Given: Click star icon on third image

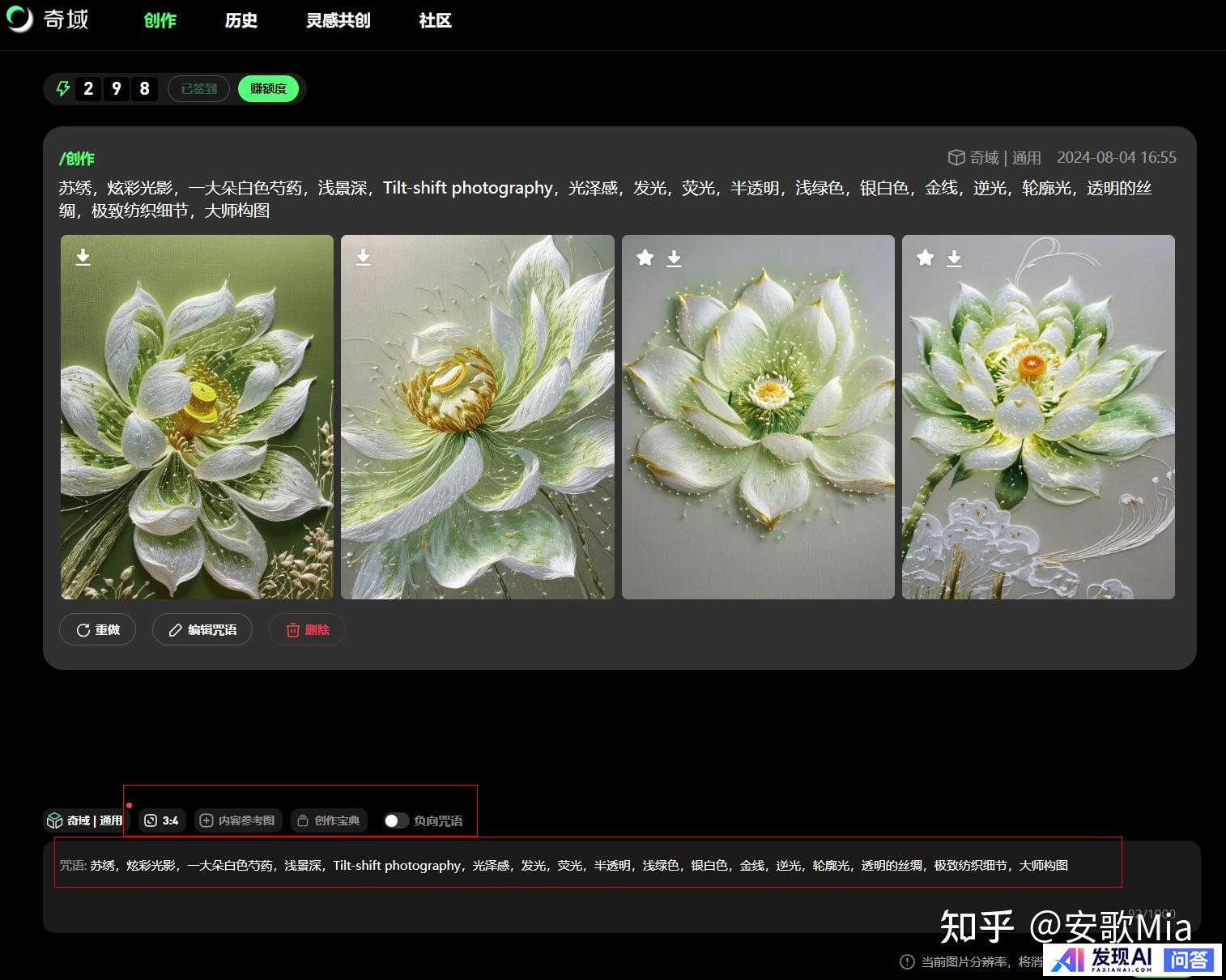Looking at the screenshot, I should coord(645,258).
